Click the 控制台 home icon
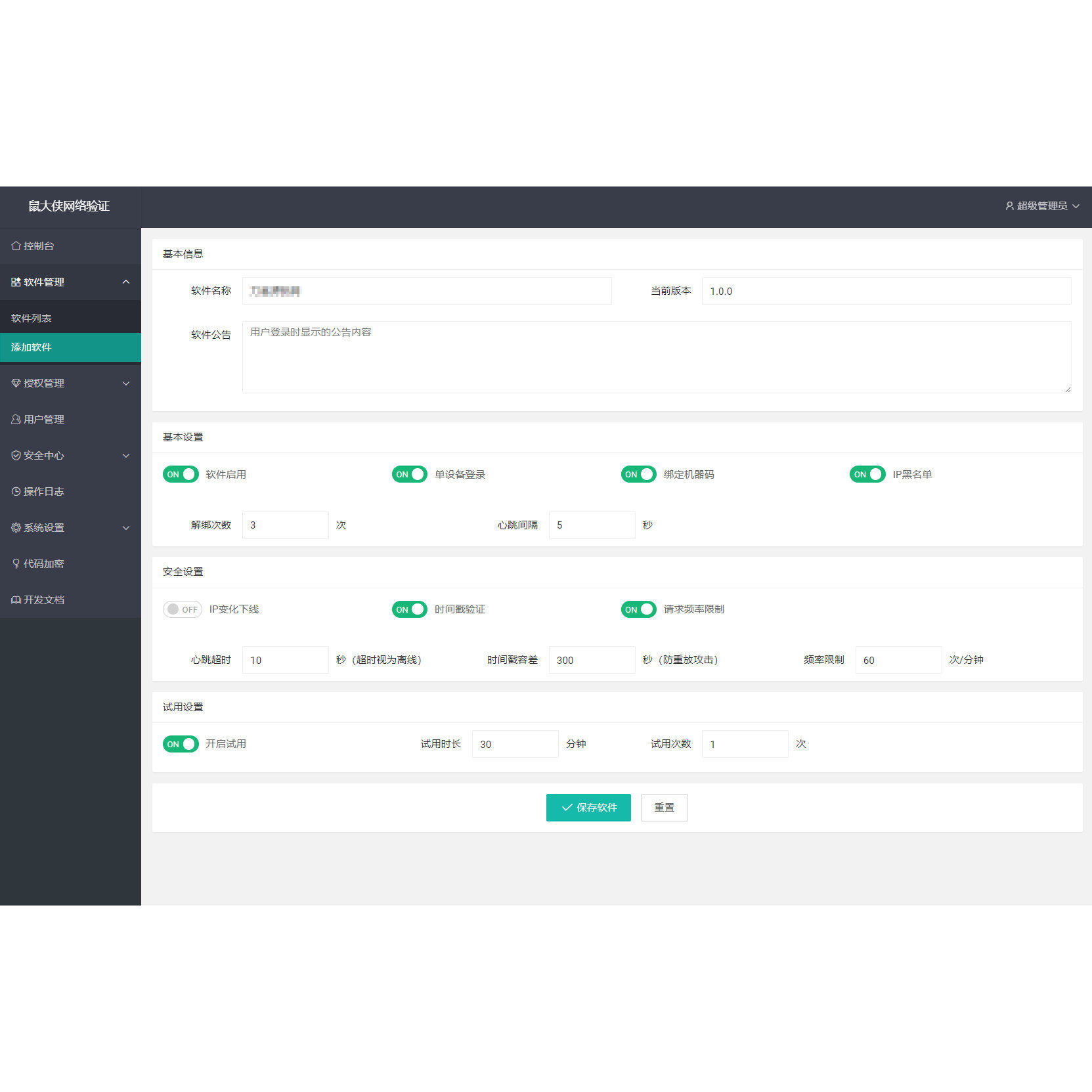 click(x=16, y=246)
